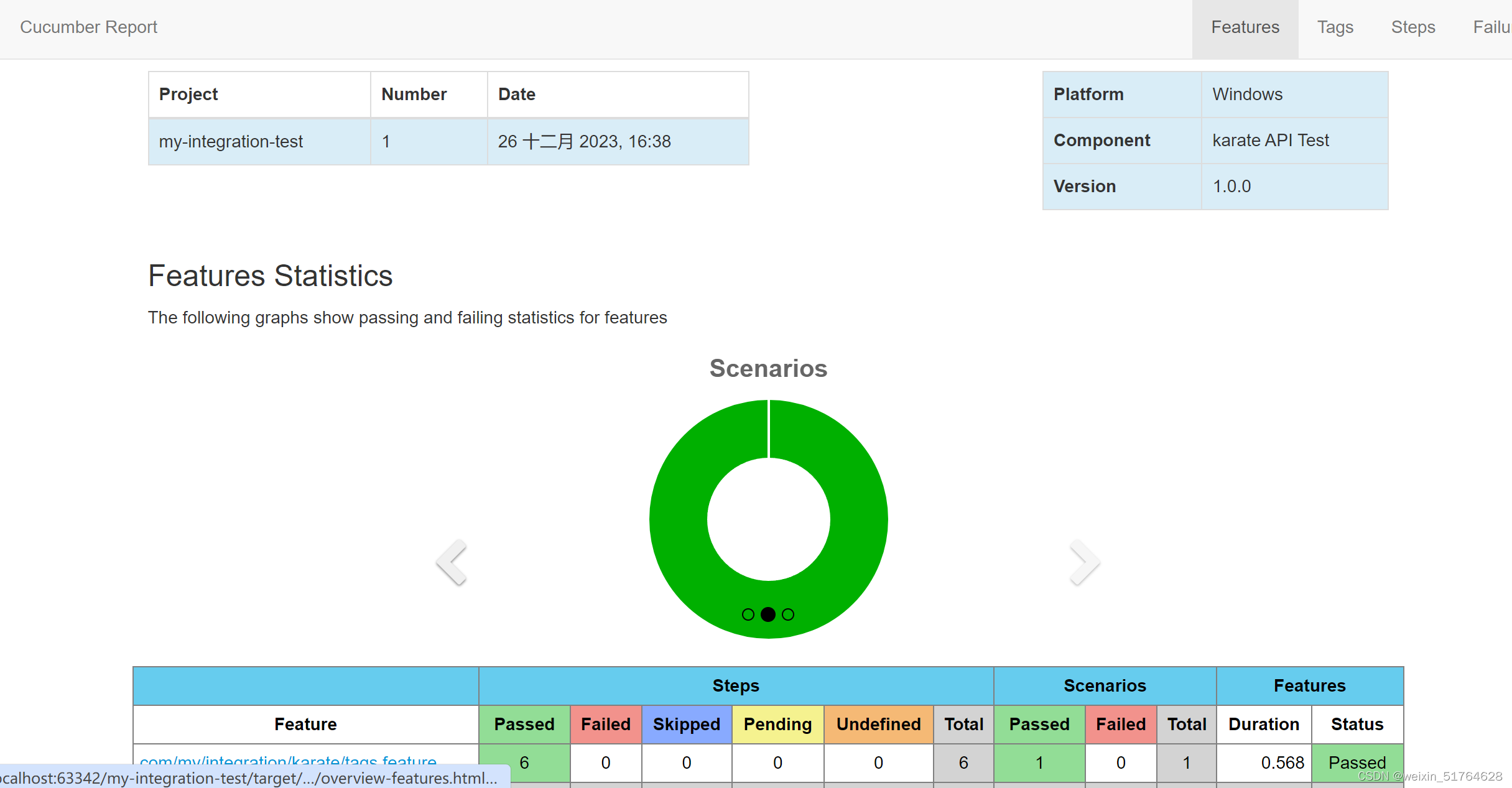Click the Cucumber Report home link
The image size is (1512, 788).
tap(88, 27)
